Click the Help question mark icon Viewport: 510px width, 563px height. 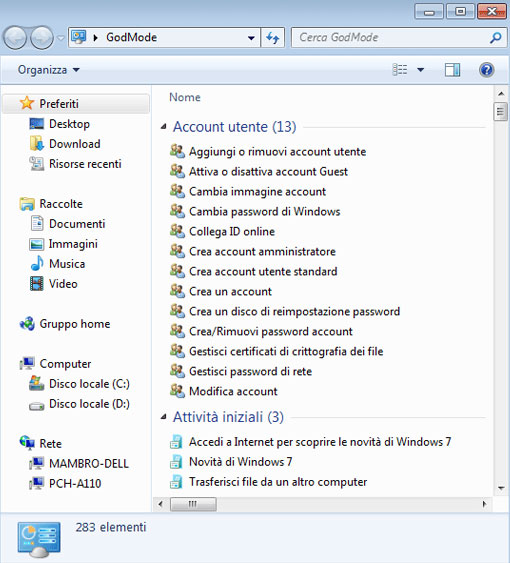(x=486, y=70)
